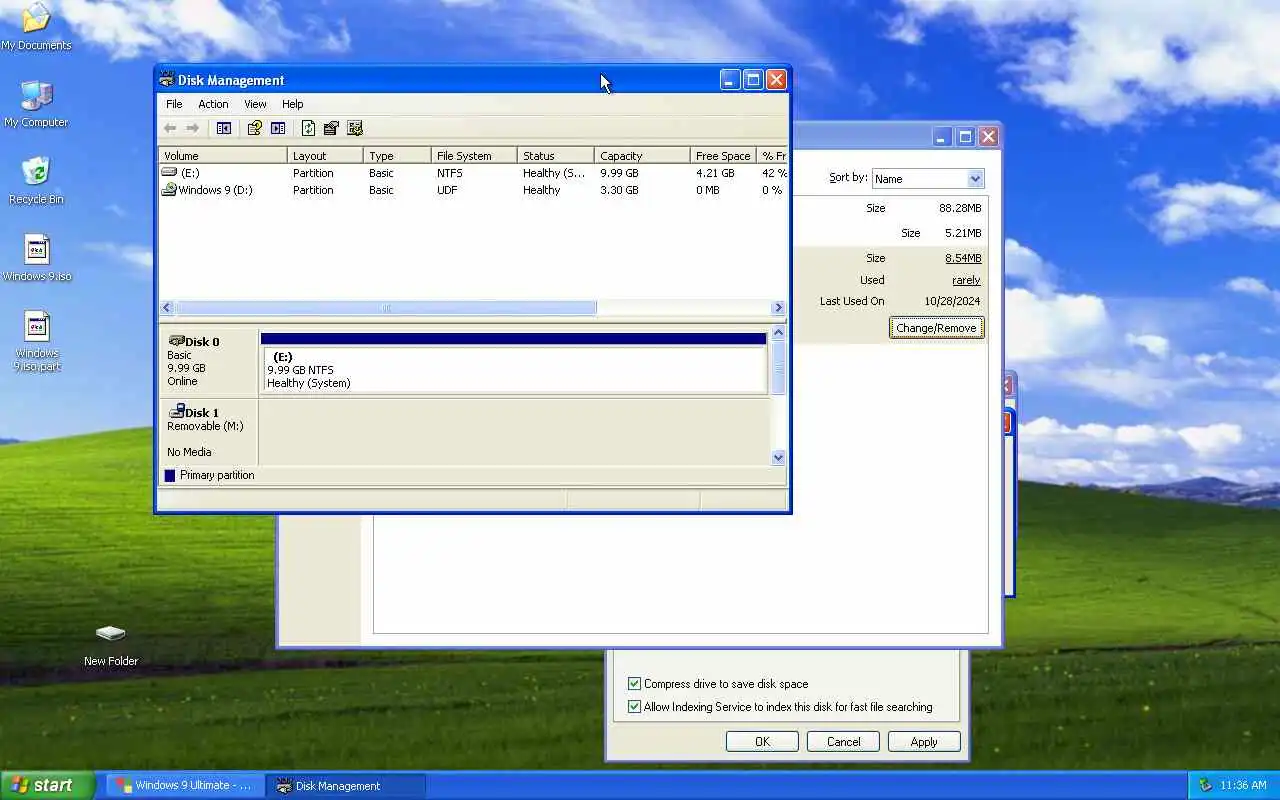Click the 8.54MB size link
Screen dimensions: 1280x800
coord(963,258)
